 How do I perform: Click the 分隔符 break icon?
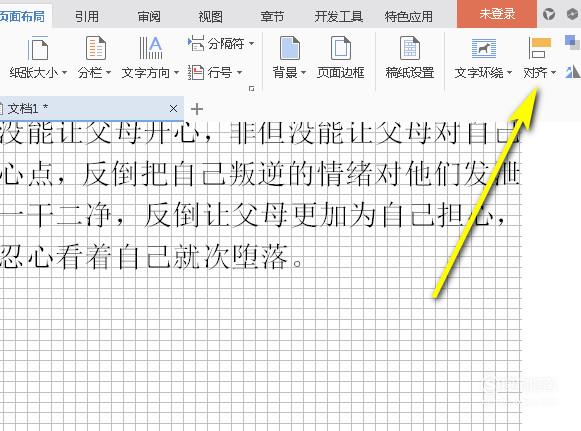(x=196, y=43)
